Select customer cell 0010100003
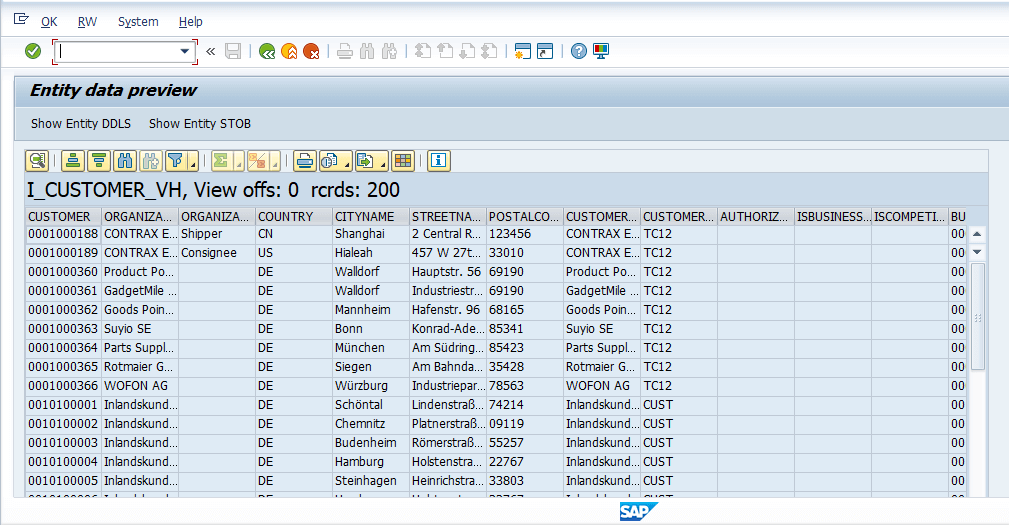Screen dimensions: 1009x525 [x=63, y=443]
